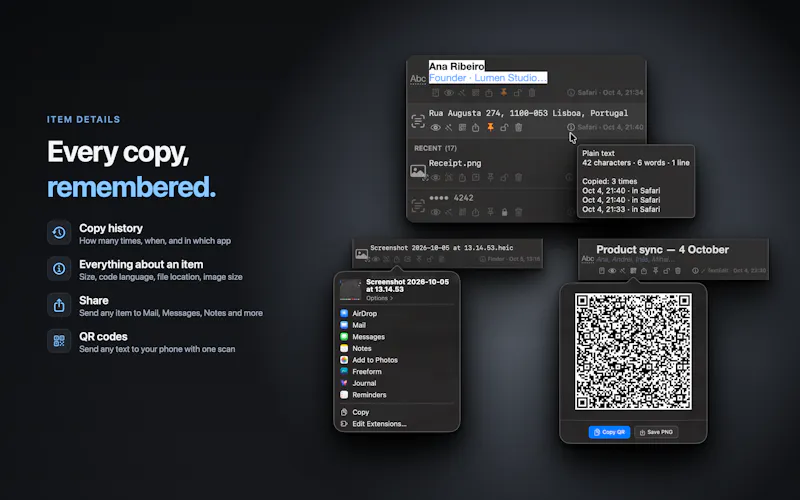
Task: Click trash icon in Ana Ribeiro row
Action: 532,92
